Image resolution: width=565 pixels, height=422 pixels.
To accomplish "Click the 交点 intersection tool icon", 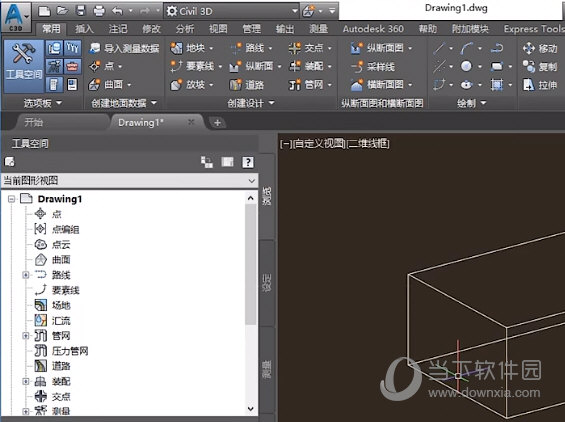I will [x=295, y=48].
